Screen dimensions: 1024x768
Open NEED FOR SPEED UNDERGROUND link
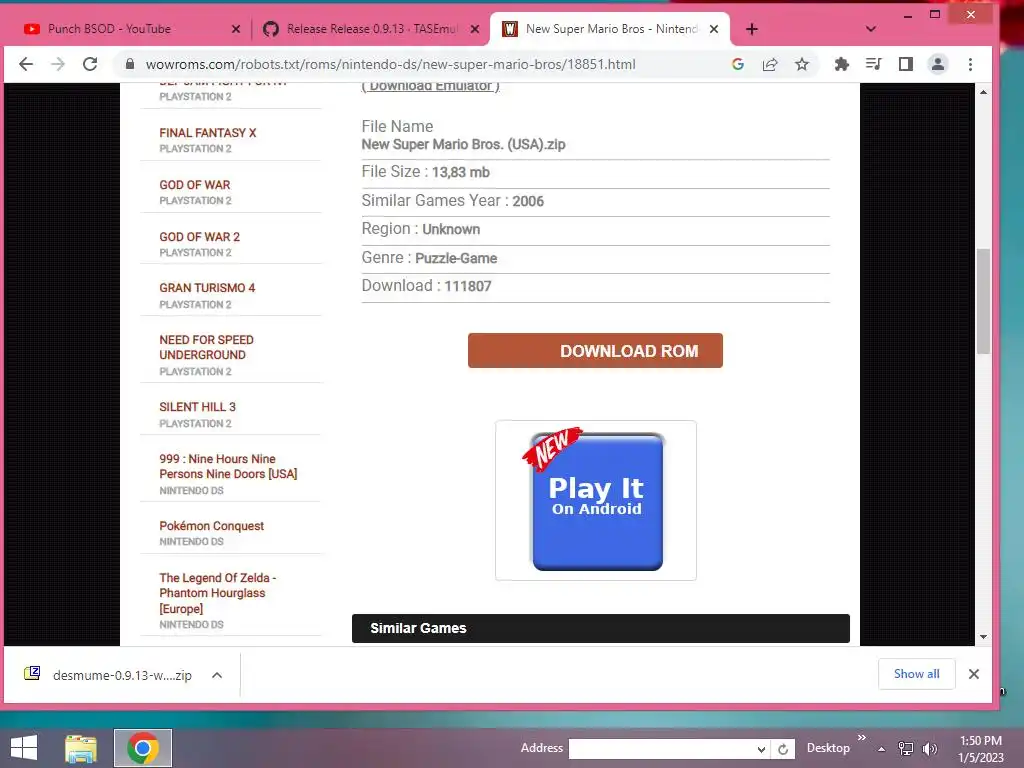pyautogui.click(x=206, y=347)
